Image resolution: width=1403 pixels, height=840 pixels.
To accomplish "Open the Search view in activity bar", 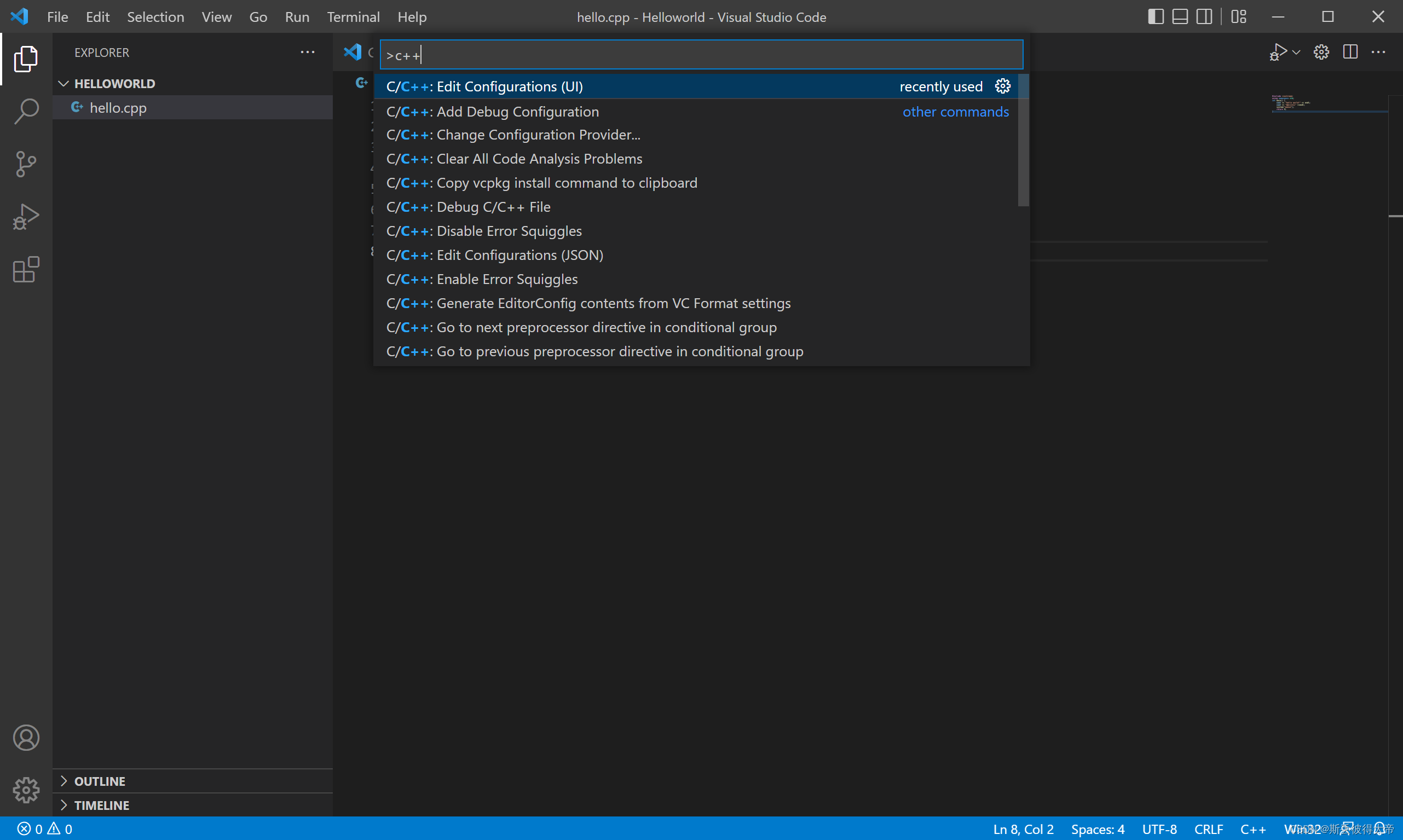I will point(26,111).
